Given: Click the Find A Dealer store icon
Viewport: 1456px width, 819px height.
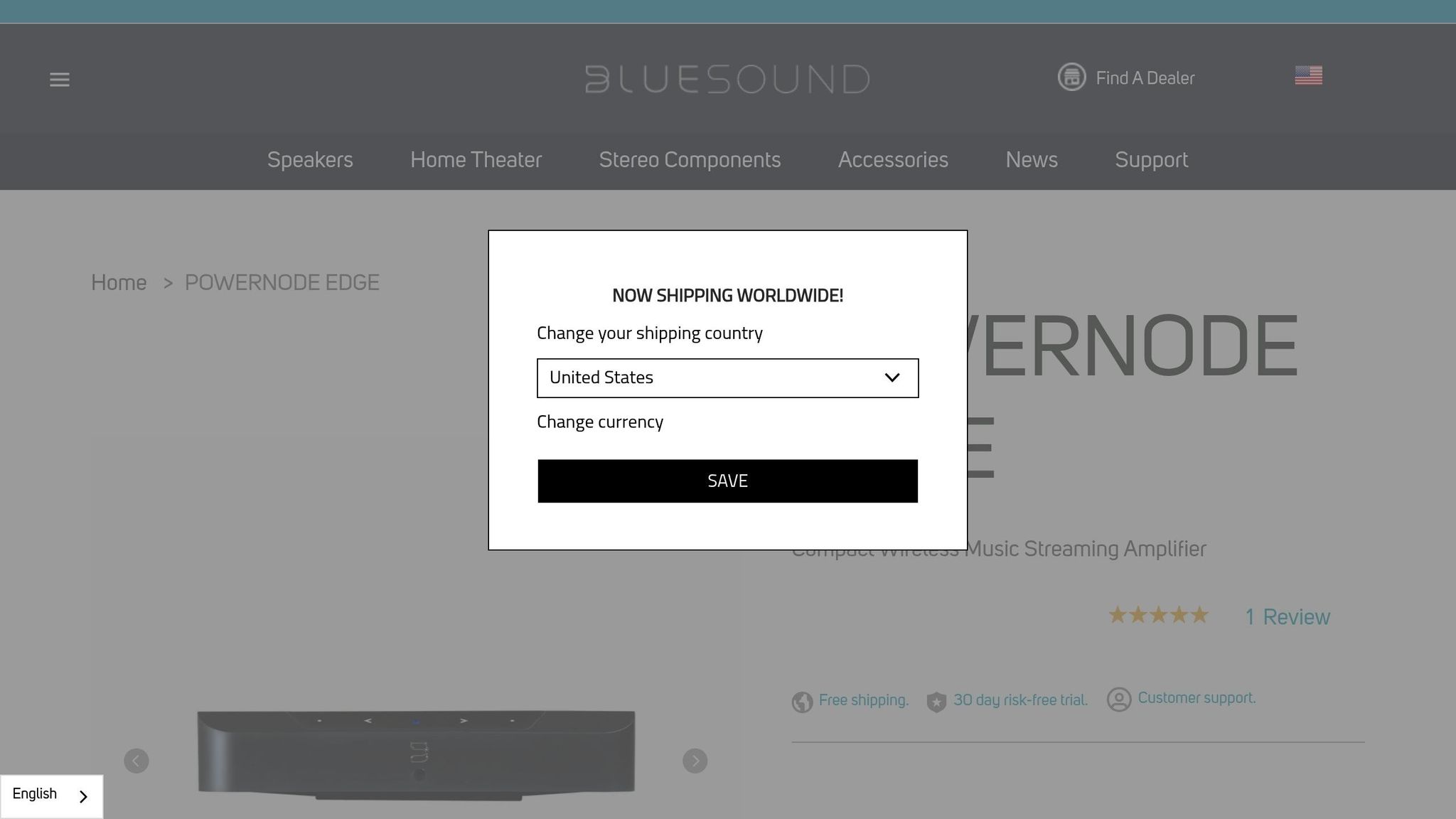Looking at the screenshot, I should tap(1071, 77).
